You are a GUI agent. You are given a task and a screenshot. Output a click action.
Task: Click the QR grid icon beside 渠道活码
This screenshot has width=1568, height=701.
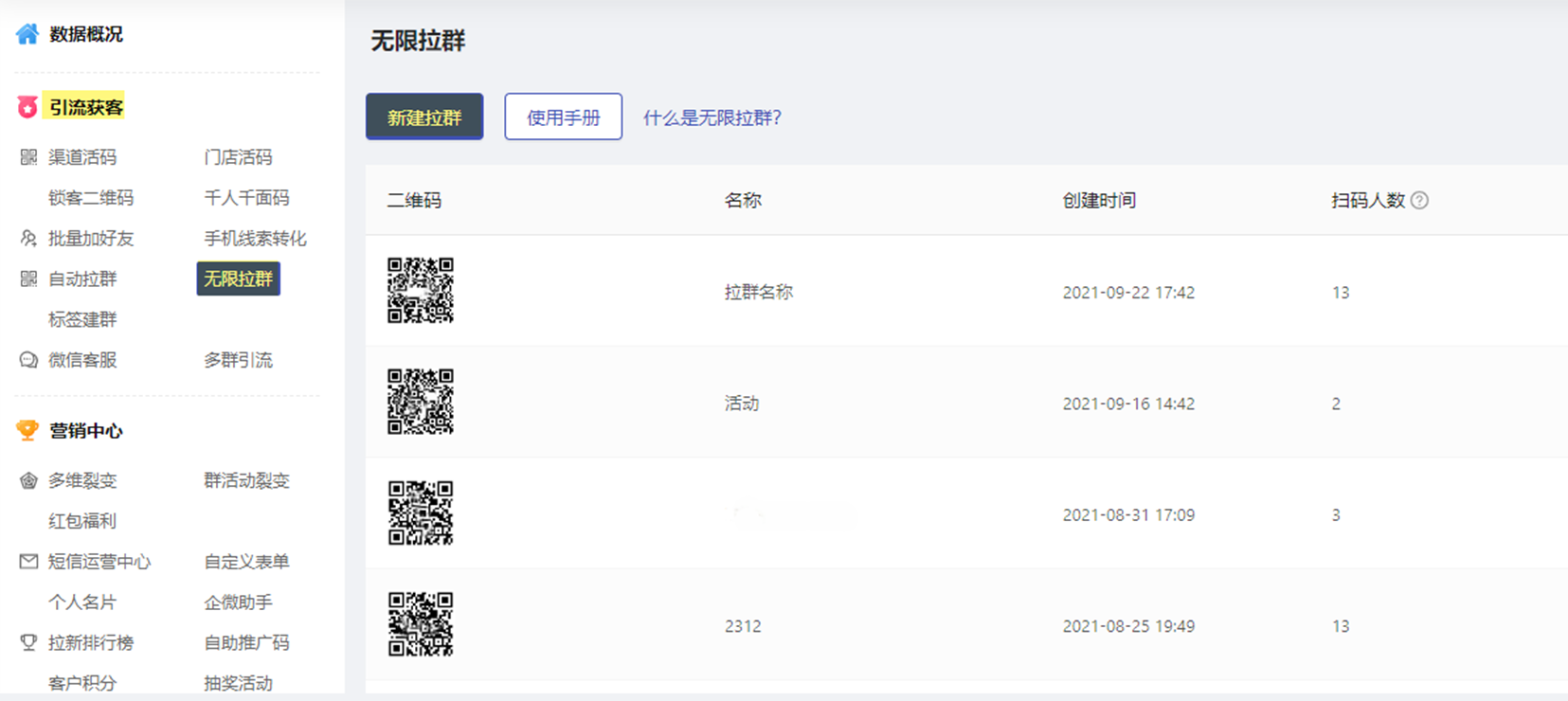[x=28, y=157]
